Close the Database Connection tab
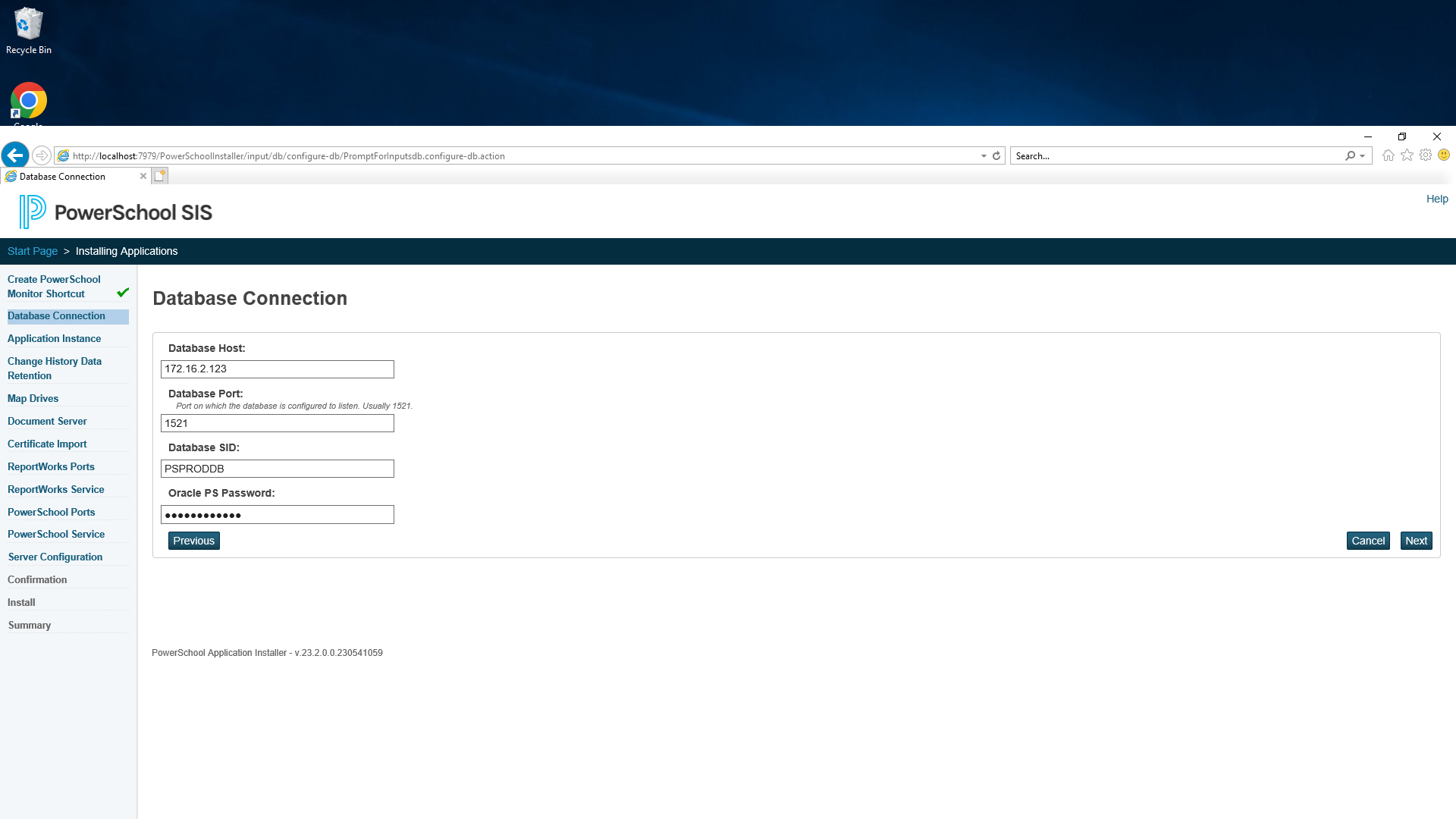The width and height of the screenshot is (1456, 819). click(143, 176)
